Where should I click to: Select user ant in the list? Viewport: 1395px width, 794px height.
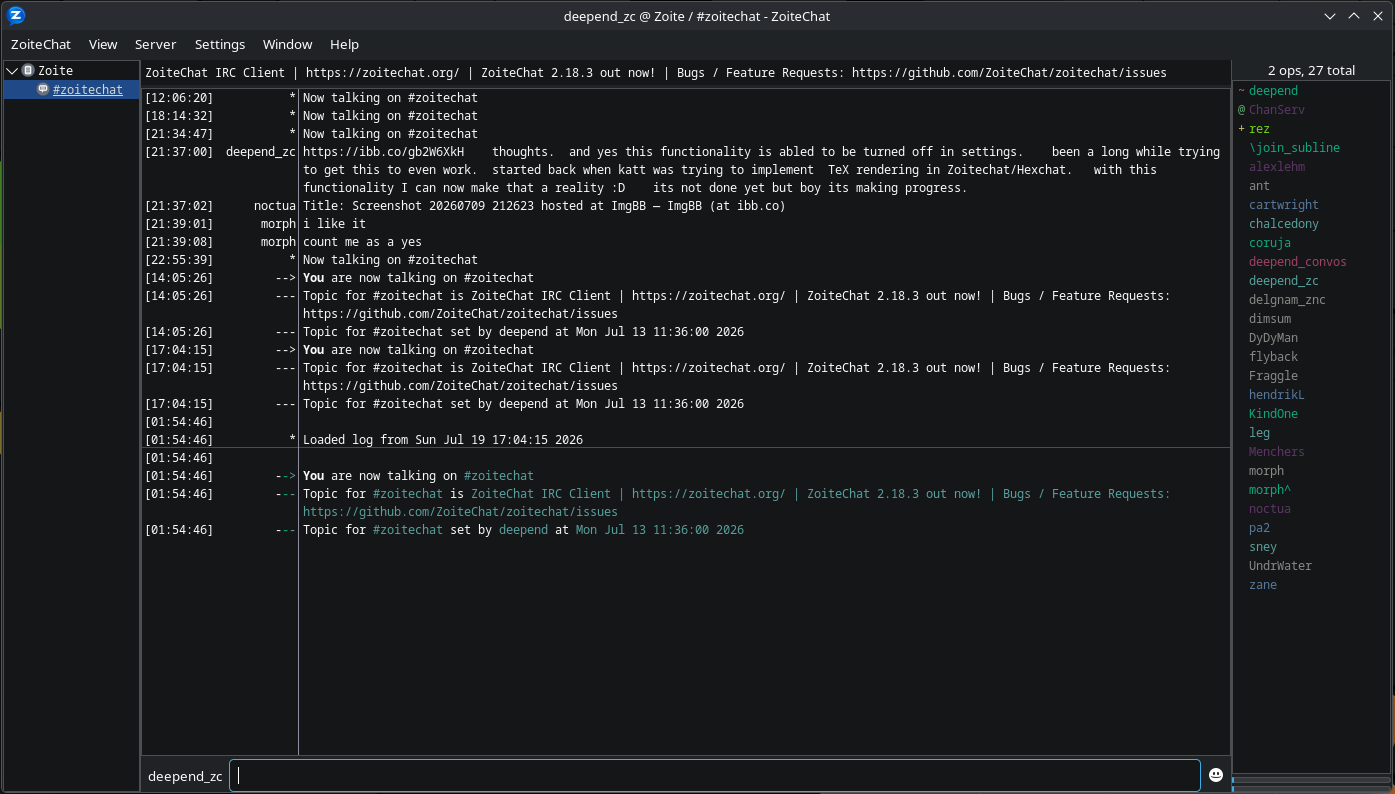[x=1259, y=186]
